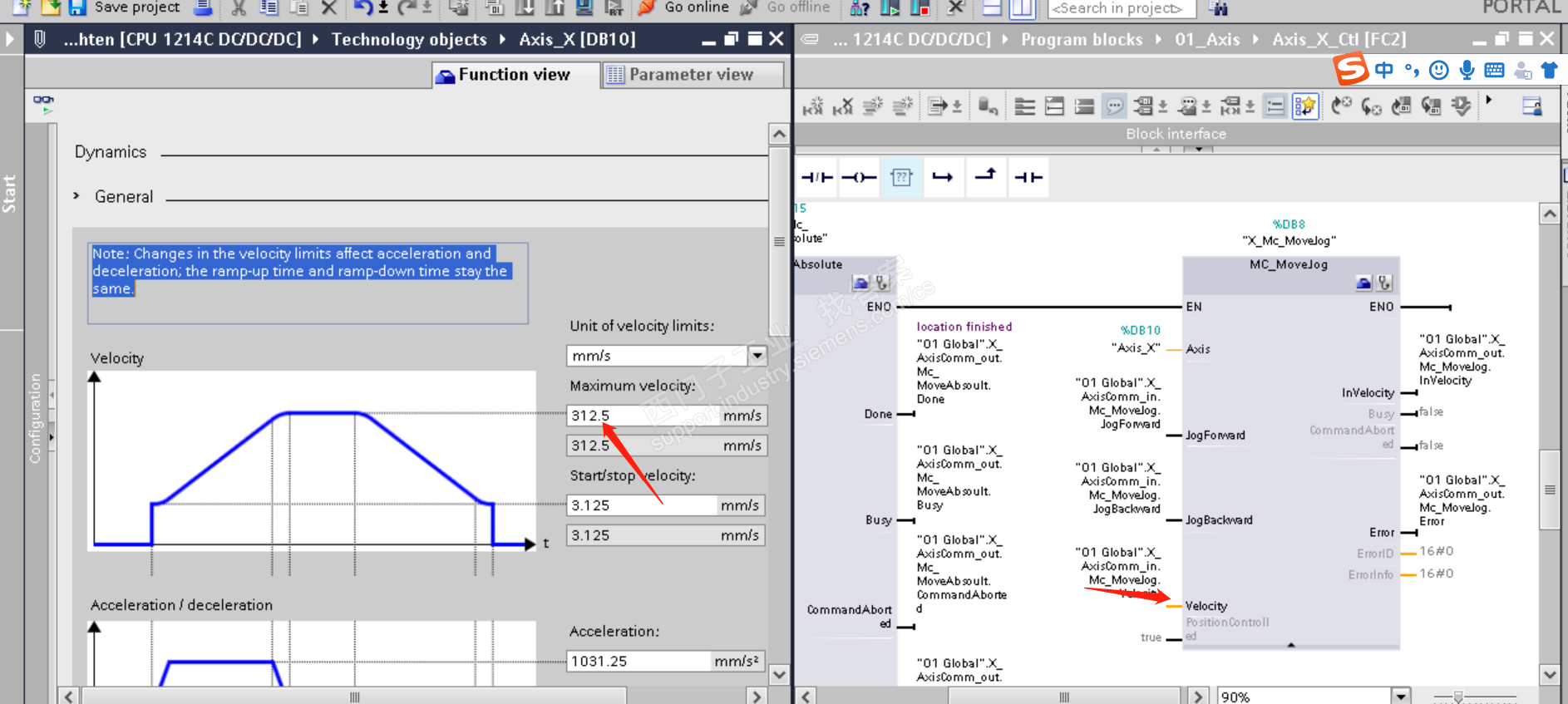Click the Open branch favorites icon
The image size is (1568, 704).
[x=943, y=177]
